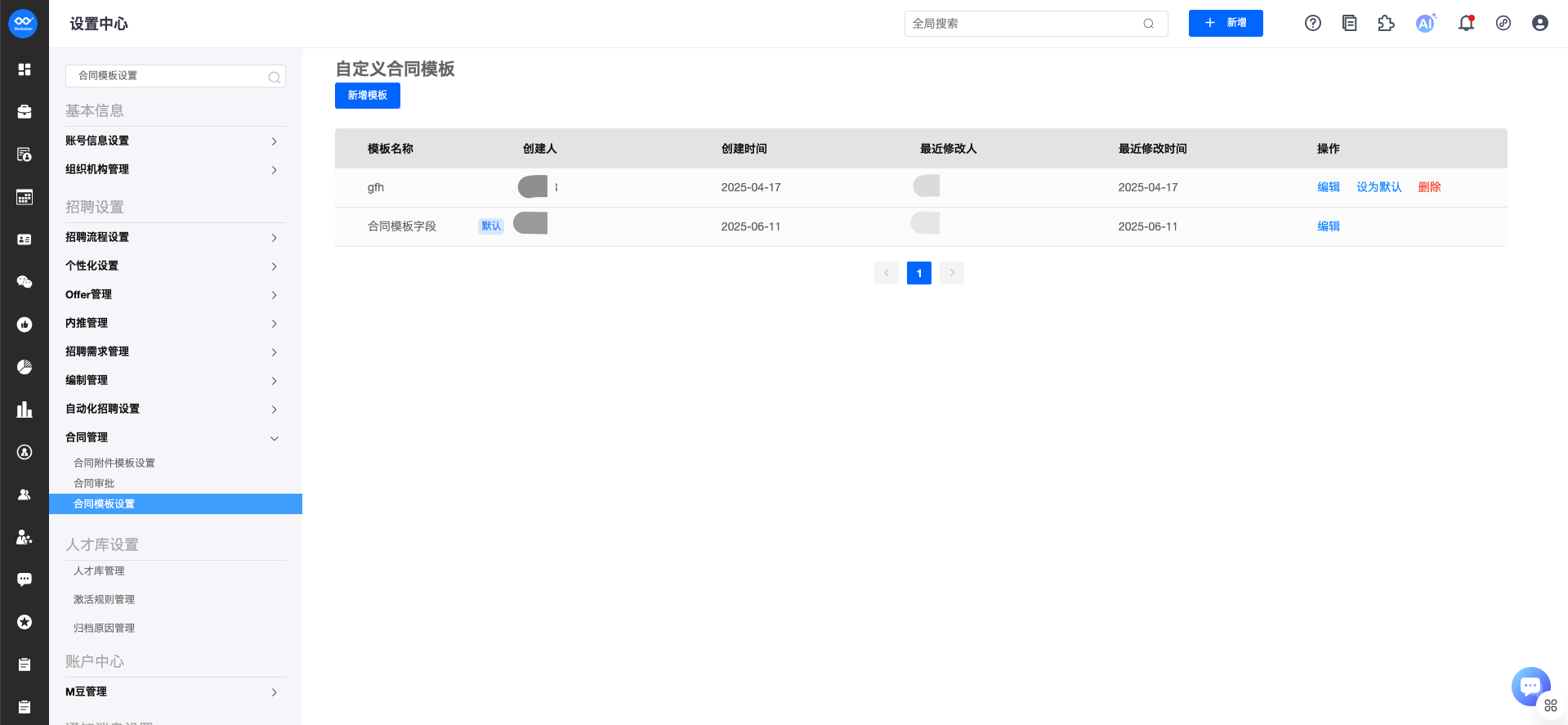1568x725 pixels.
Task: Click the 模板名称 column header
Action: (x=391, y=149)
